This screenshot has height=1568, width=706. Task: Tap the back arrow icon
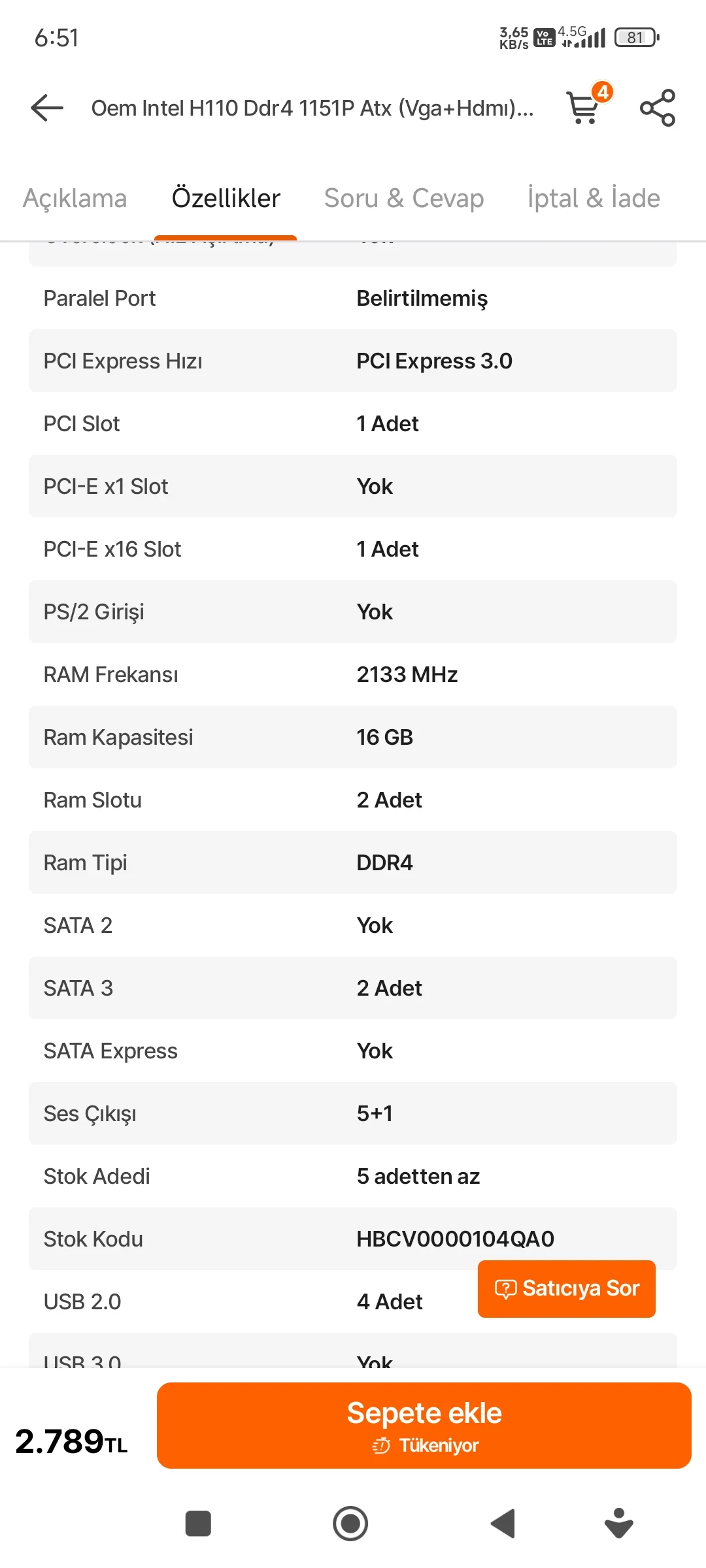47,108
